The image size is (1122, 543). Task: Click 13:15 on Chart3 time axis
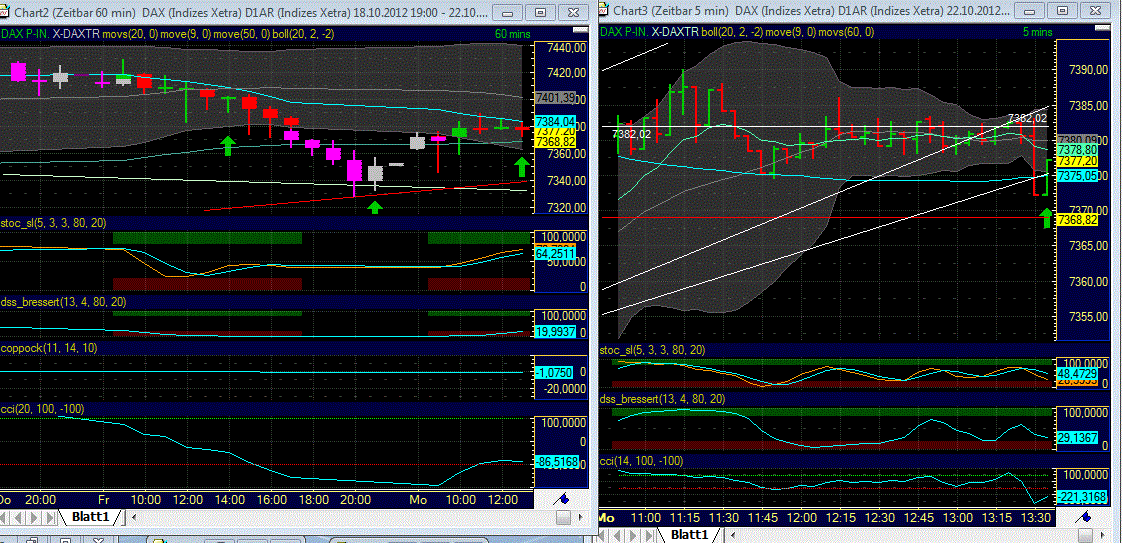(995, 517)
